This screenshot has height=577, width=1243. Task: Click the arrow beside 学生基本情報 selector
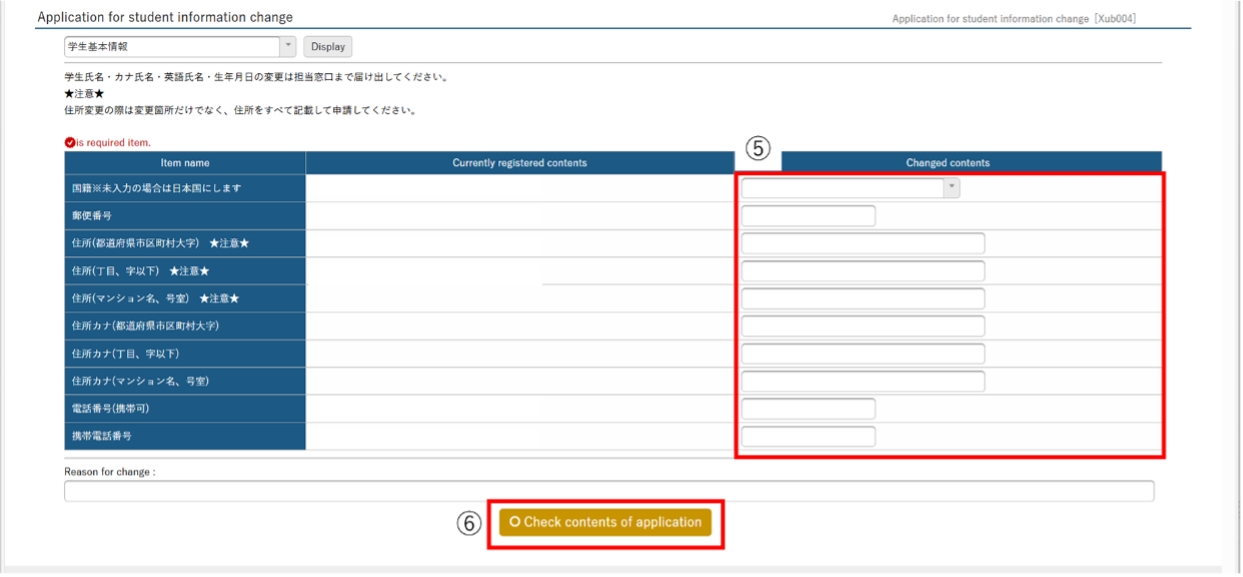click(x=288, y=47)
